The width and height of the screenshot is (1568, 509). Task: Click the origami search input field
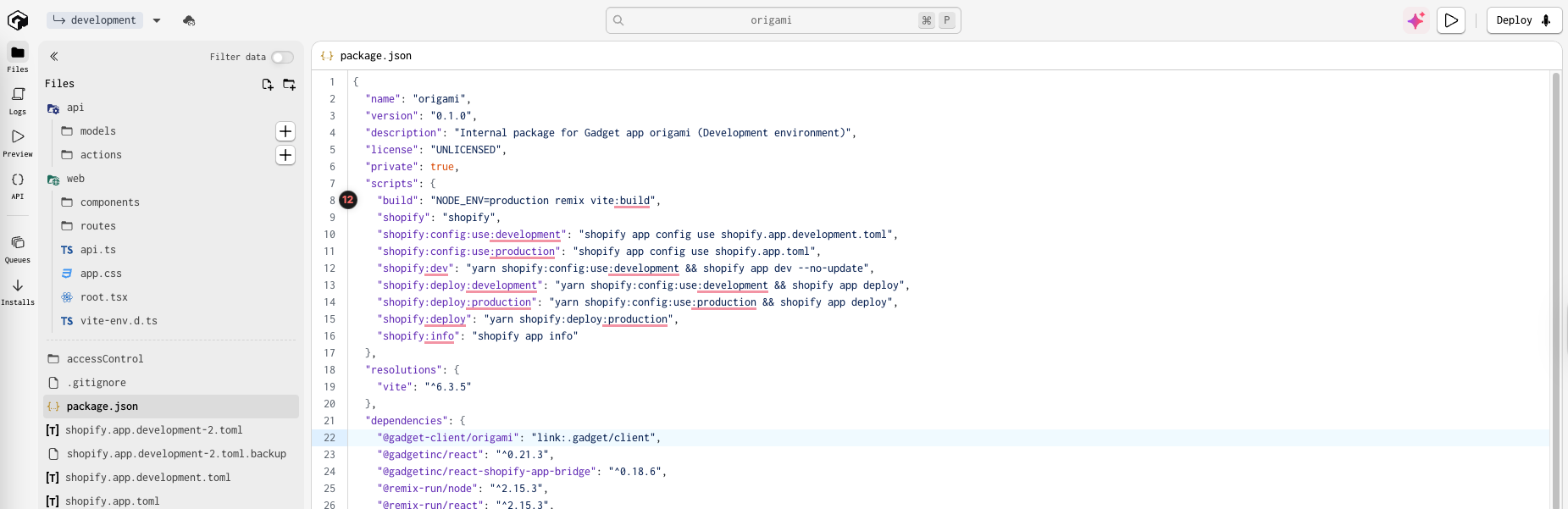pyautogui.click(x=783, y=20)
